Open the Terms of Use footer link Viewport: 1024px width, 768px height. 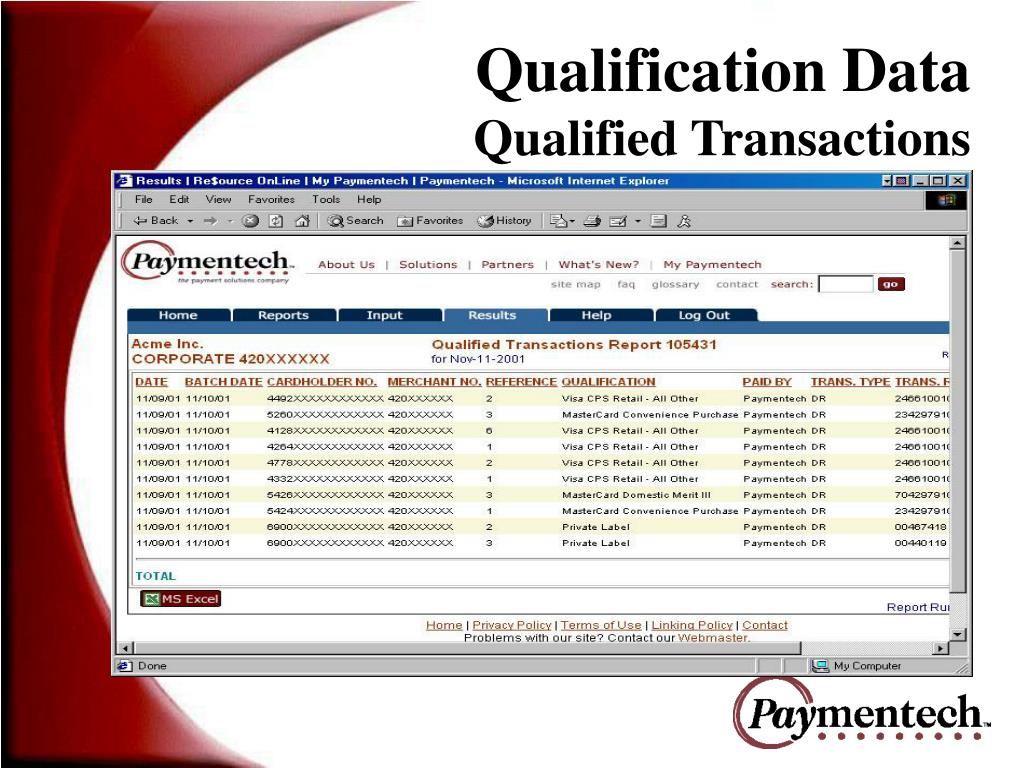coord(601,625)
